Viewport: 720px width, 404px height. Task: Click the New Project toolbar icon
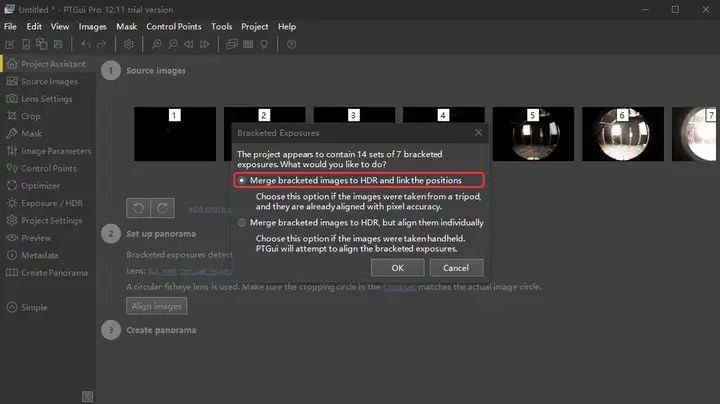[10, 45]
